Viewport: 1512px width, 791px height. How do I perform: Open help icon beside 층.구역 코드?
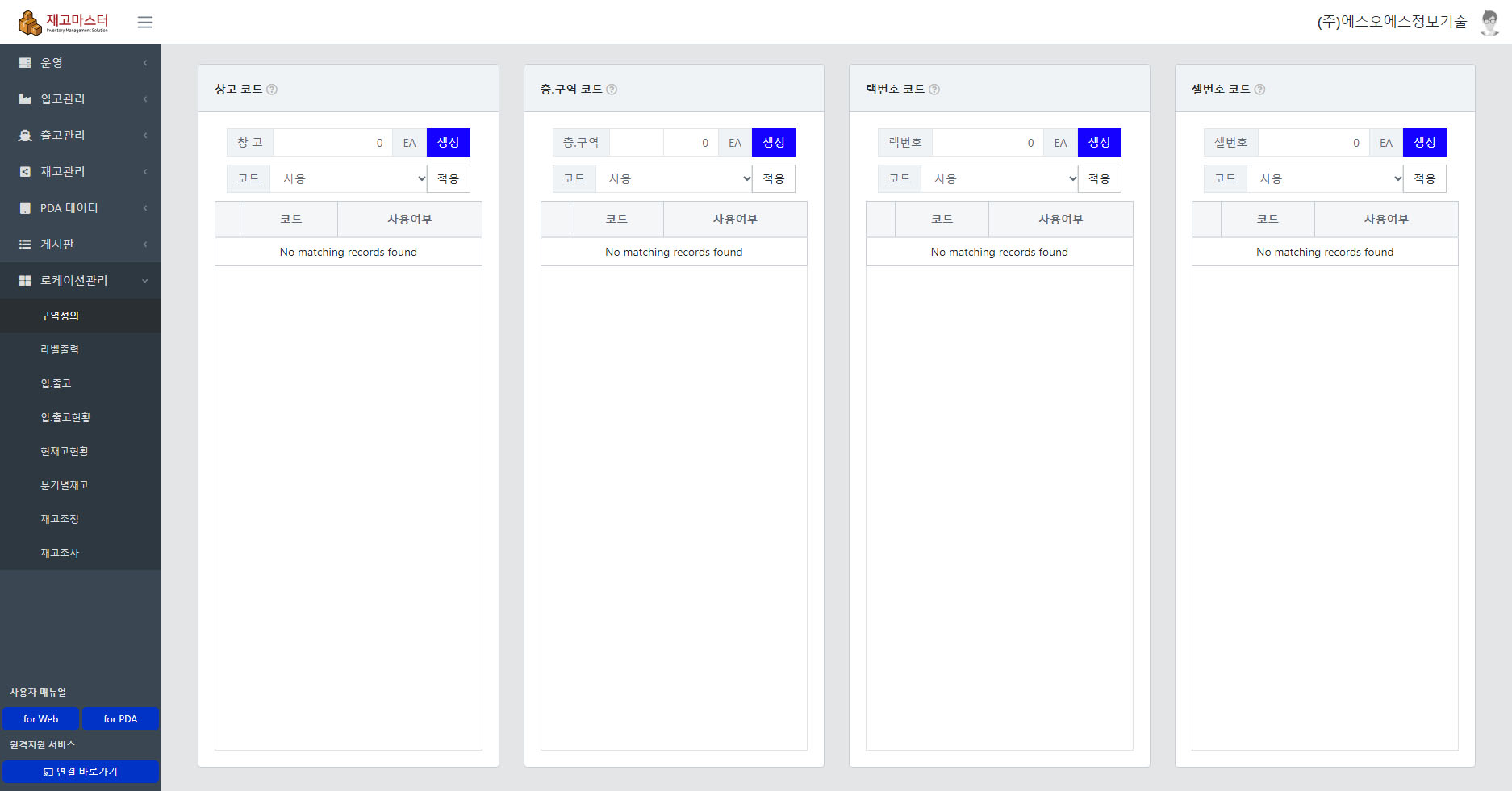612,90
